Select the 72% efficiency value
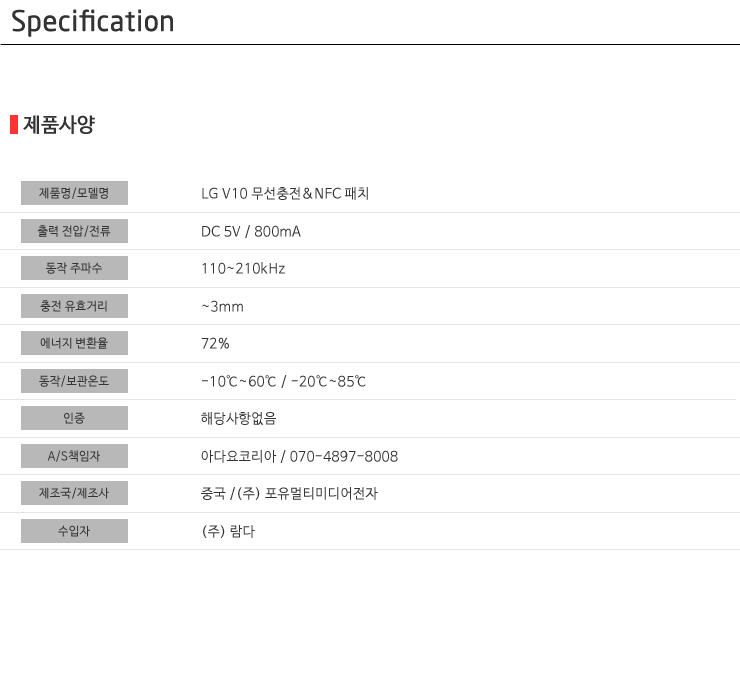Image resolution: width=740 pixels, height=700 pixels. [215, 344]
